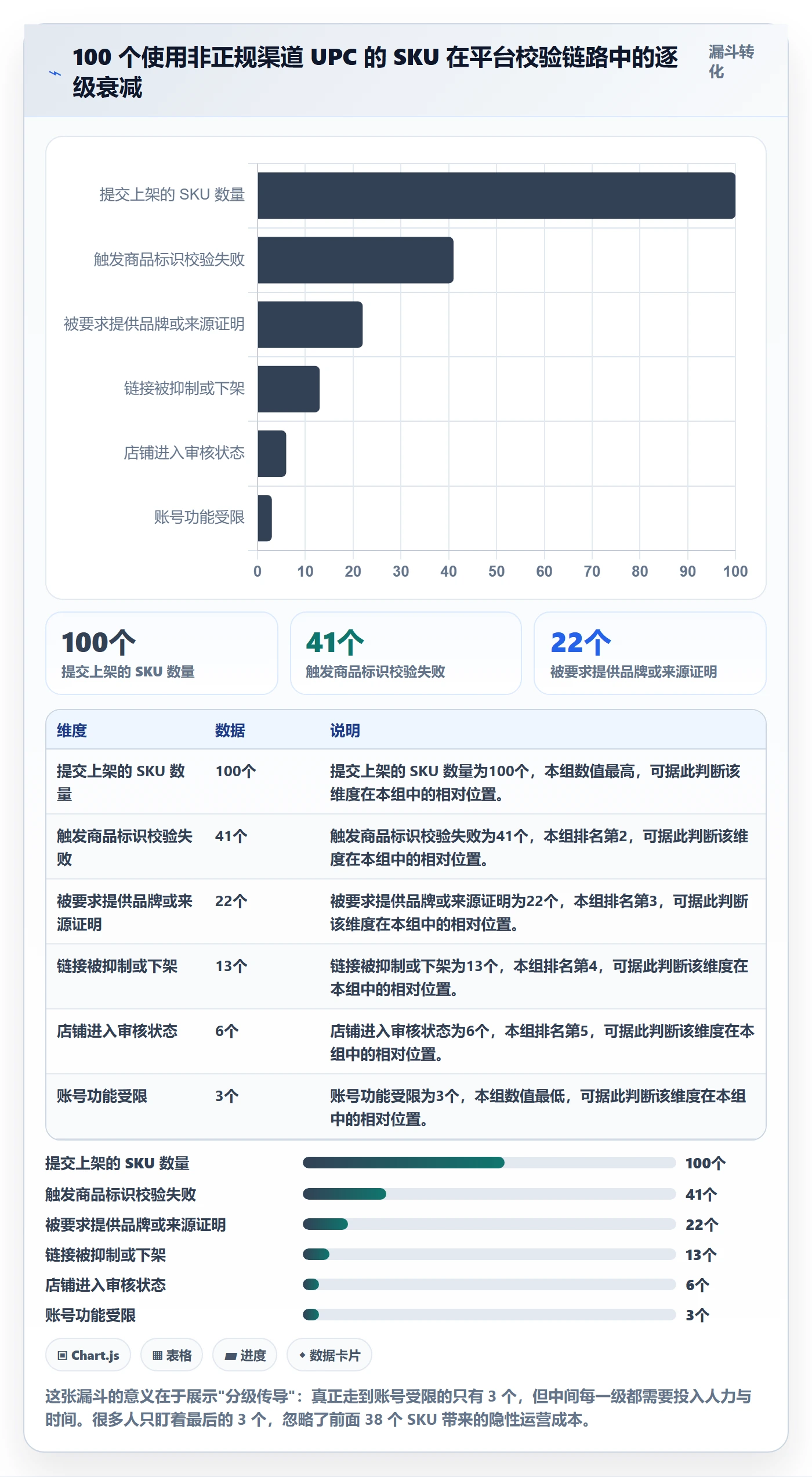
Task: Click the table description mentioning 本组排名第2
Action: coord(539,848)
